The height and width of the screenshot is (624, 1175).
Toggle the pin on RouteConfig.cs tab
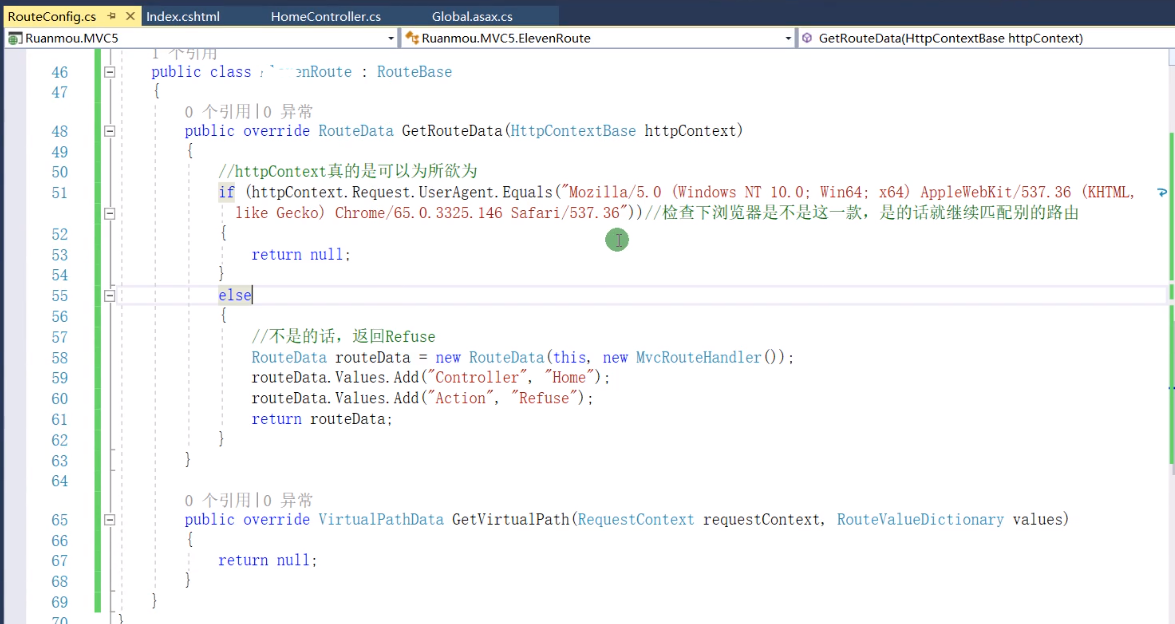(x=112, y=16)
